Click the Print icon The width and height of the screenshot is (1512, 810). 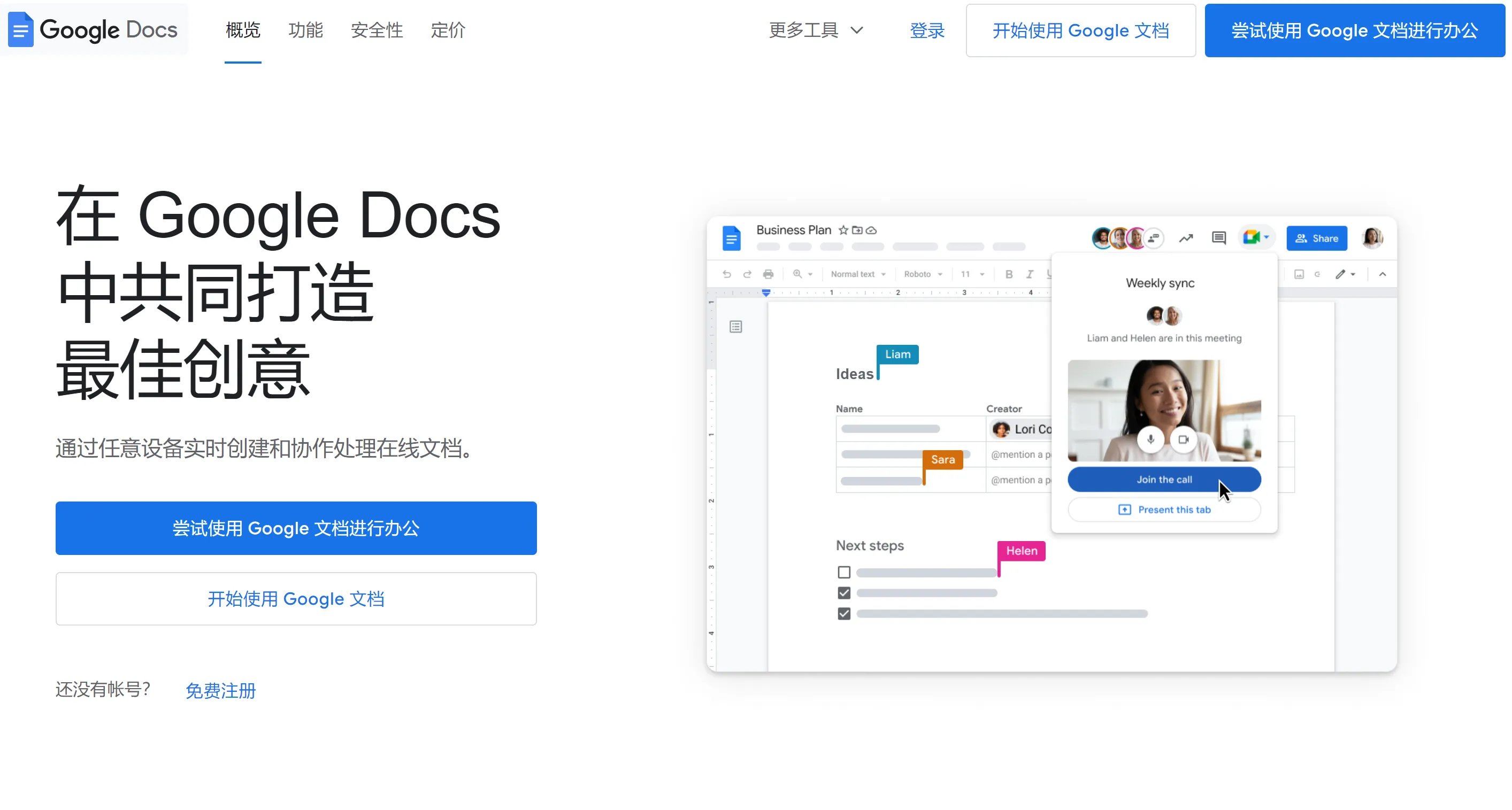767,274
